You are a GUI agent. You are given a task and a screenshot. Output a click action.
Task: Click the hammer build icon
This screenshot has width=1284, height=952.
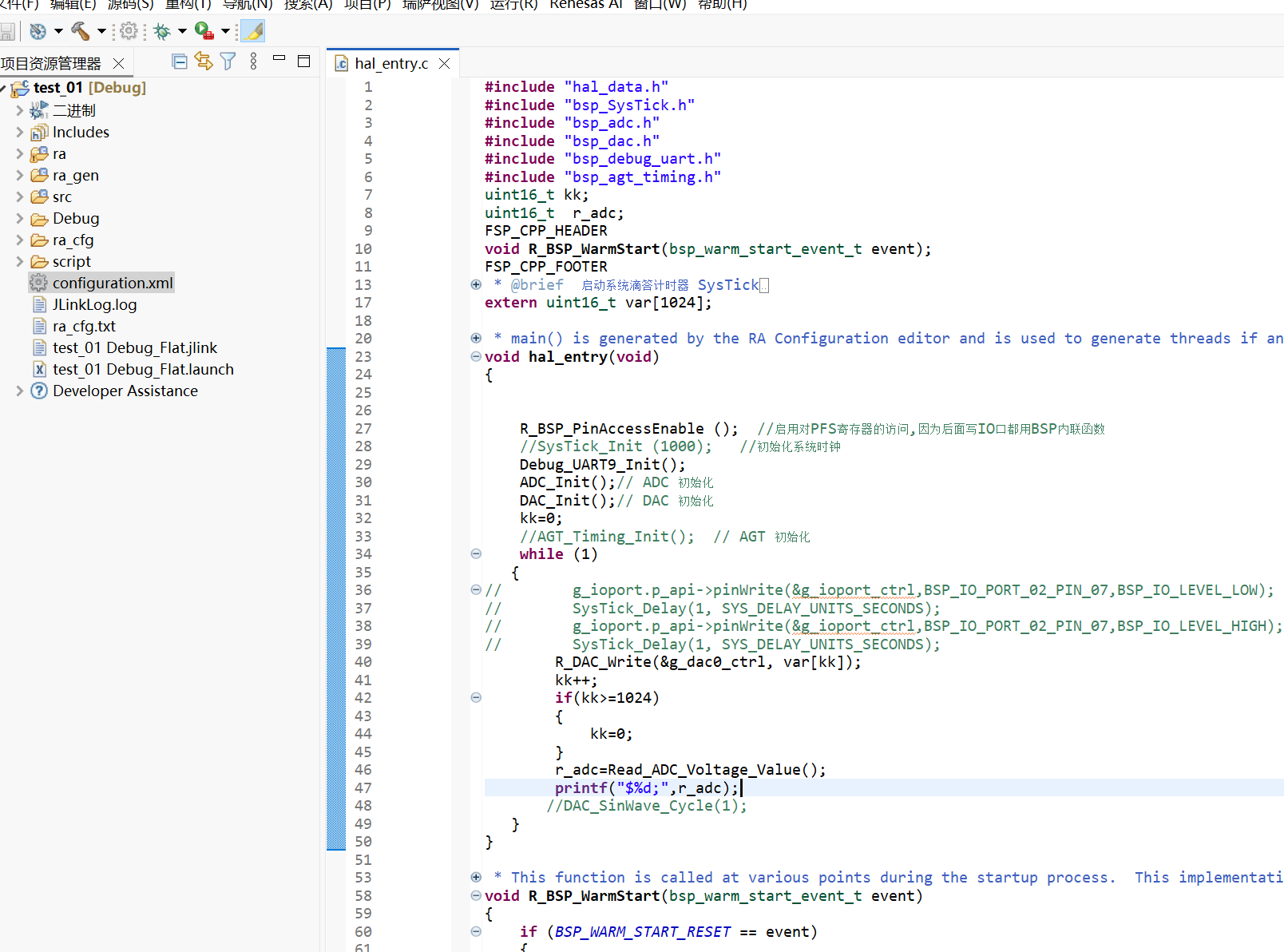coord(80,31)
